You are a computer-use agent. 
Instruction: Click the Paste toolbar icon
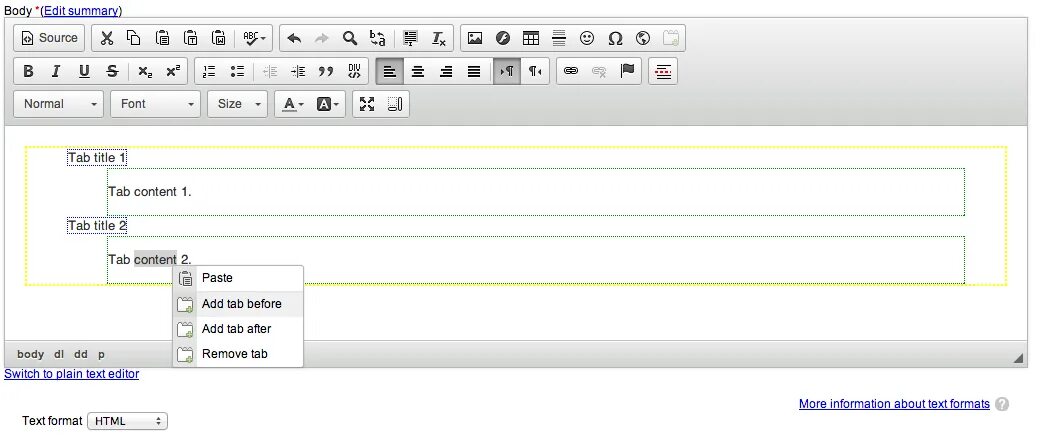tap(162, 38)
